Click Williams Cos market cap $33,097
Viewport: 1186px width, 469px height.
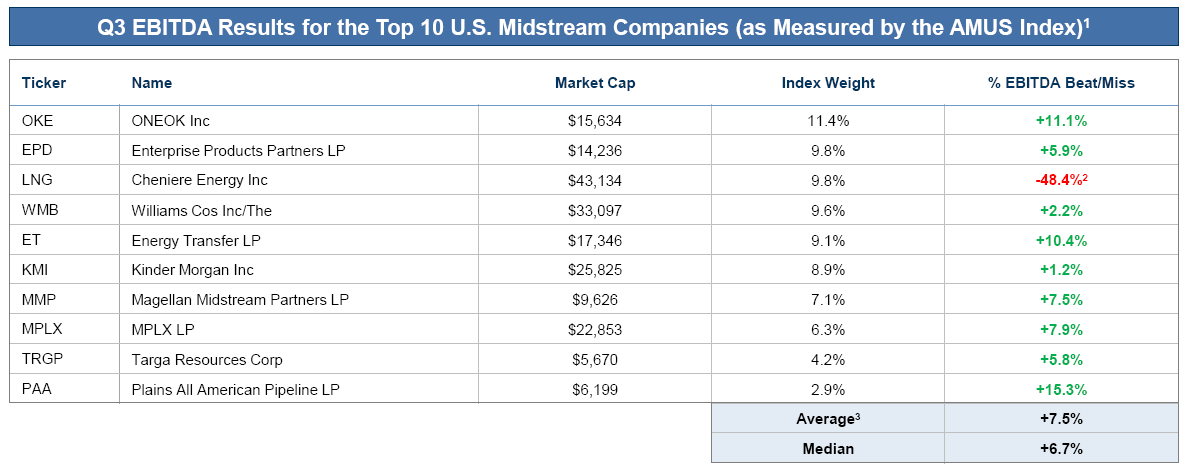[x=595, y=211]
